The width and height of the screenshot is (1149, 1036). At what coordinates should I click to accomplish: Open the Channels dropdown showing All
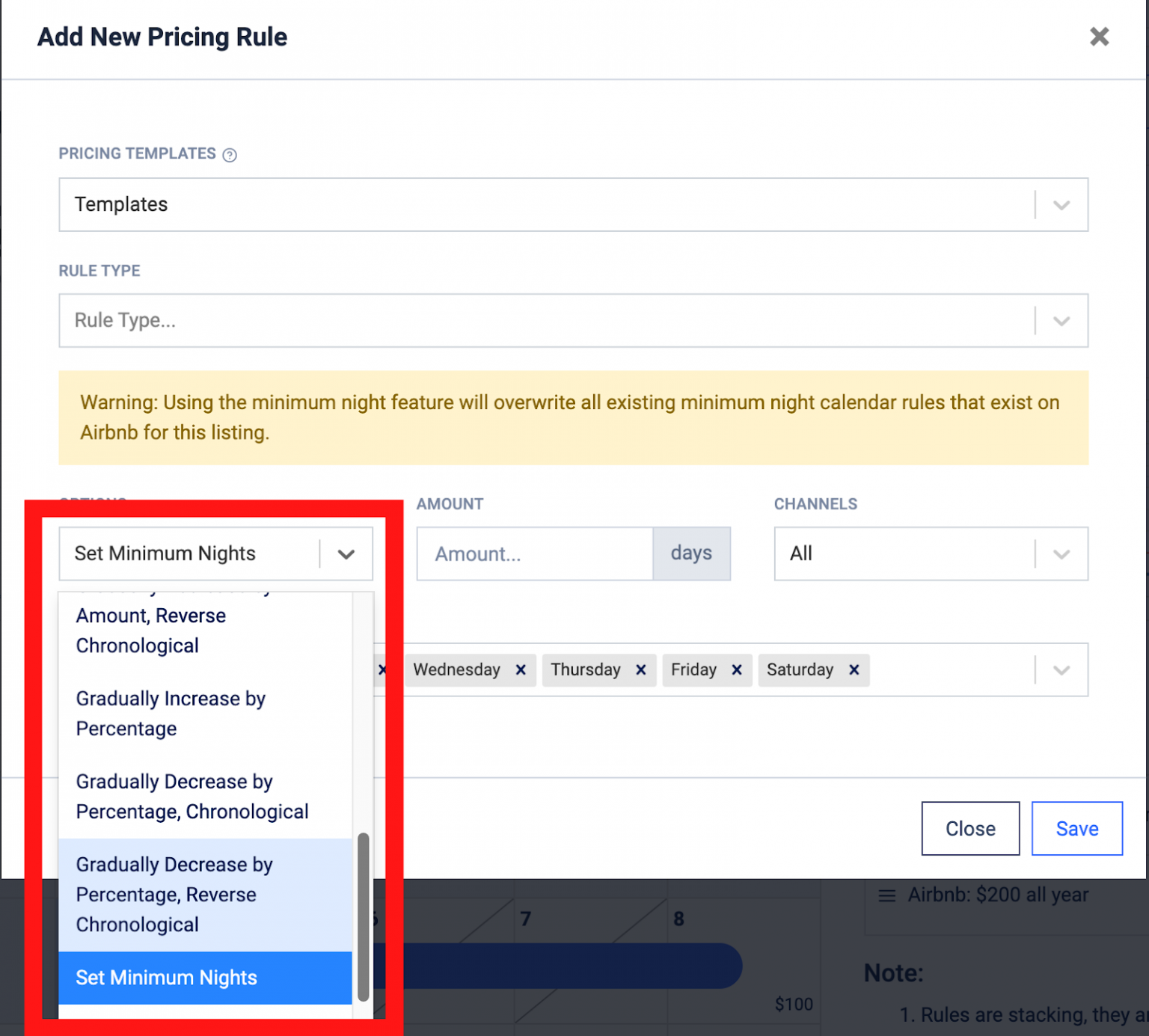coord(1061,554)
